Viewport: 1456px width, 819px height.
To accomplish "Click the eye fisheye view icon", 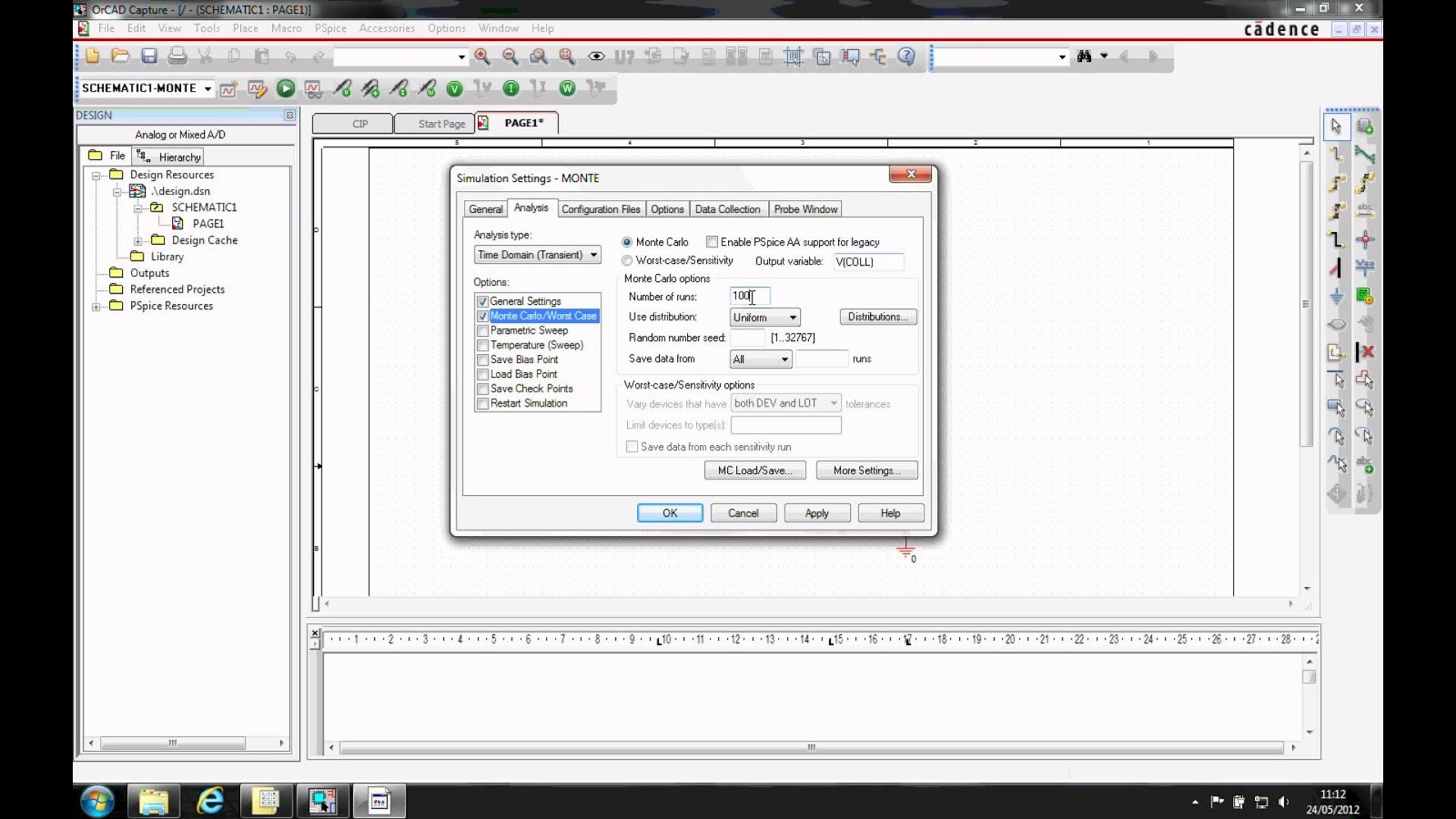I will tap(596, 56).
